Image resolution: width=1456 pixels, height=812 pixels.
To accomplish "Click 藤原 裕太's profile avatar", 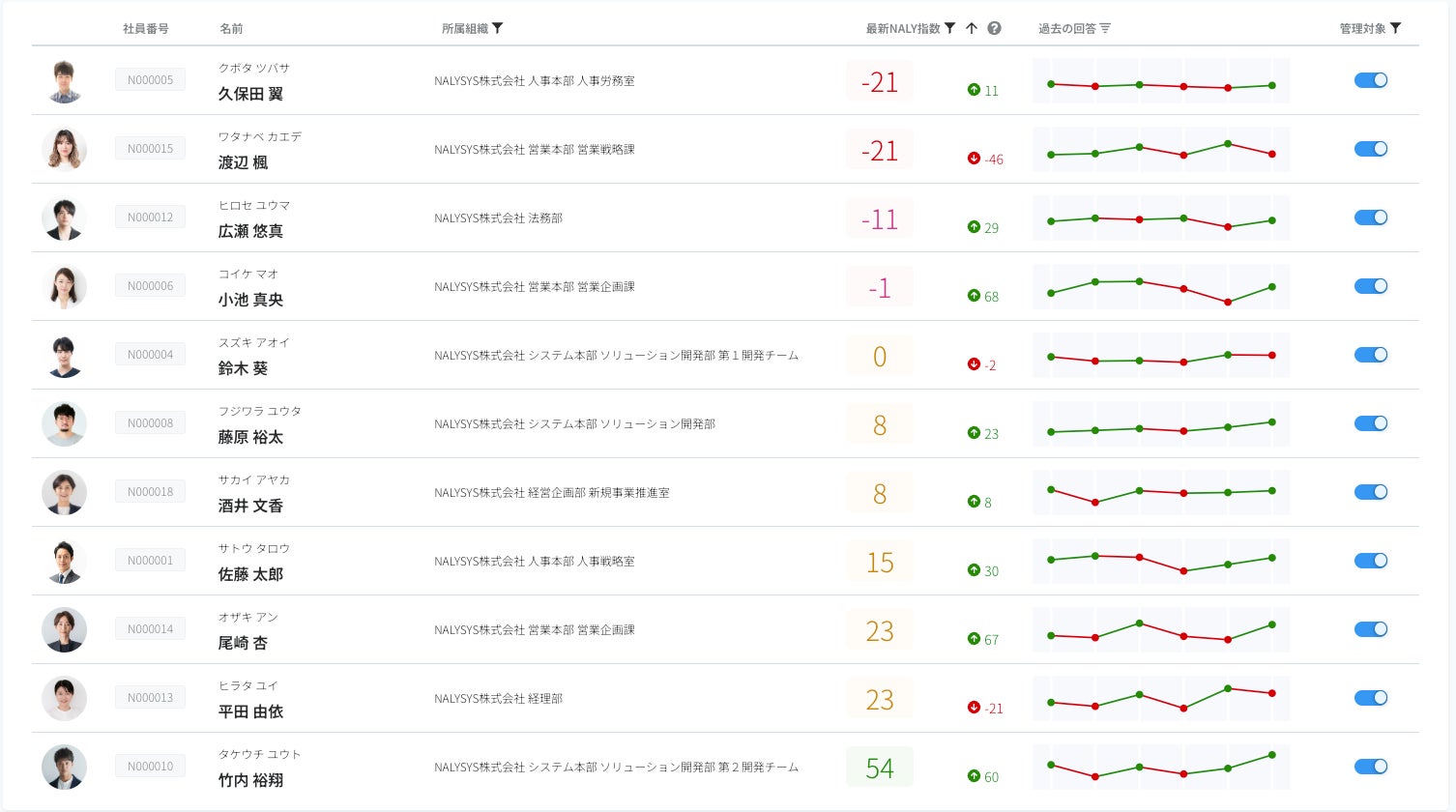I will (64, 423).
